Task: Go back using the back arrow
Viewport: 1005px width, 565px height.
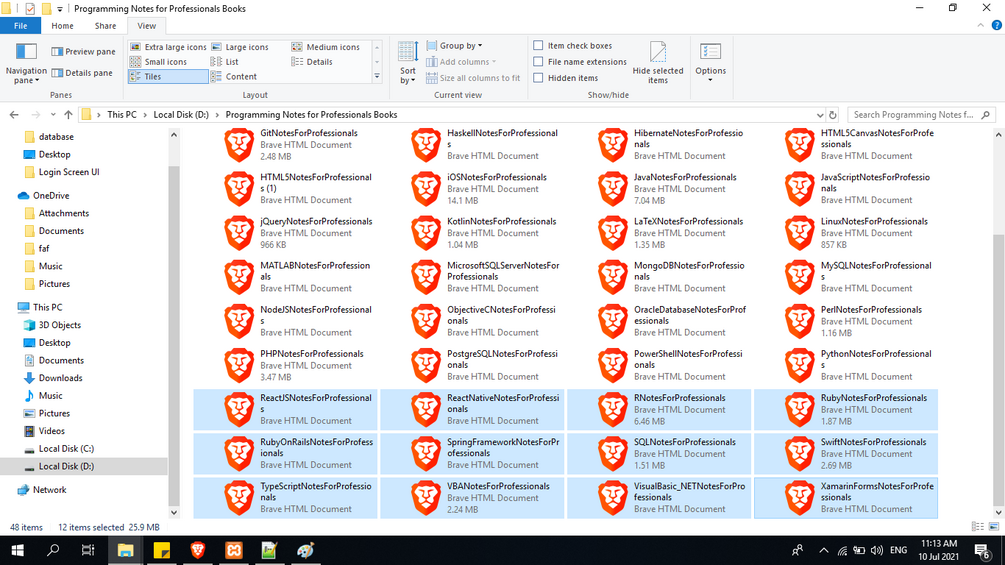Action: tap(14, 115)
